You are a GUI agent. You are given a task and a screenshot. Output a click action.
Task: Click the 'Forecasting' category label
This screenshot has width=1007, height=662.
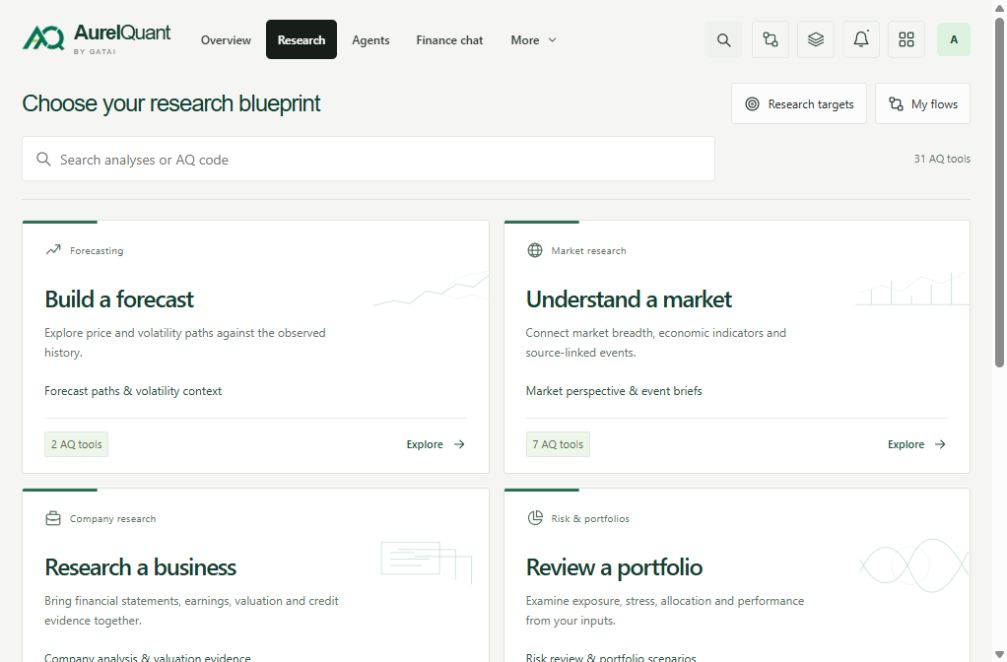pos(96,250)
